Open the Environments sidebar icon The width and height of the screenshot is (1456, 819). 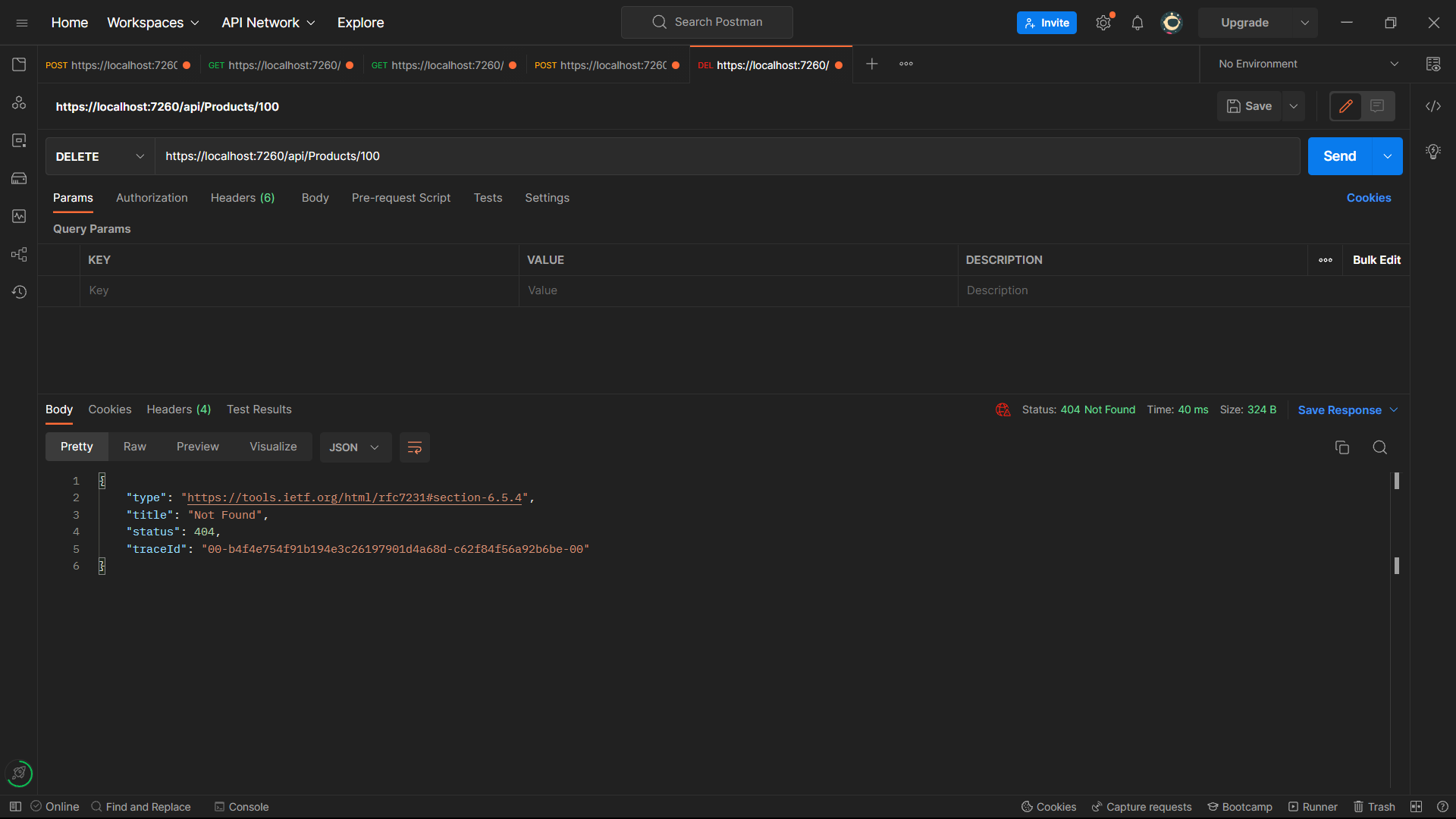(19, 140)
